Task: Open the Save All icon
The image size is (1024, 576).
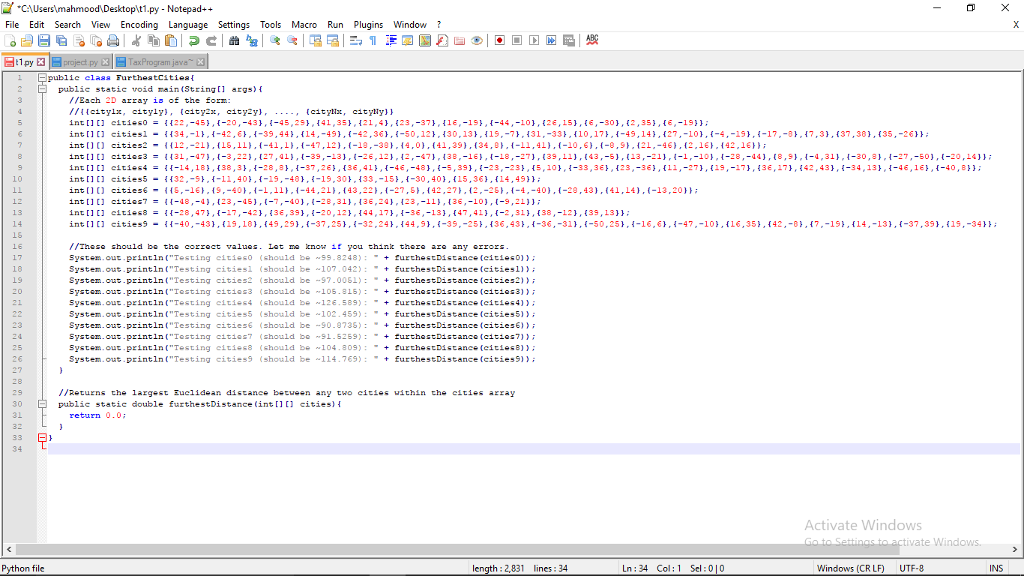Action: pos(61,40)
